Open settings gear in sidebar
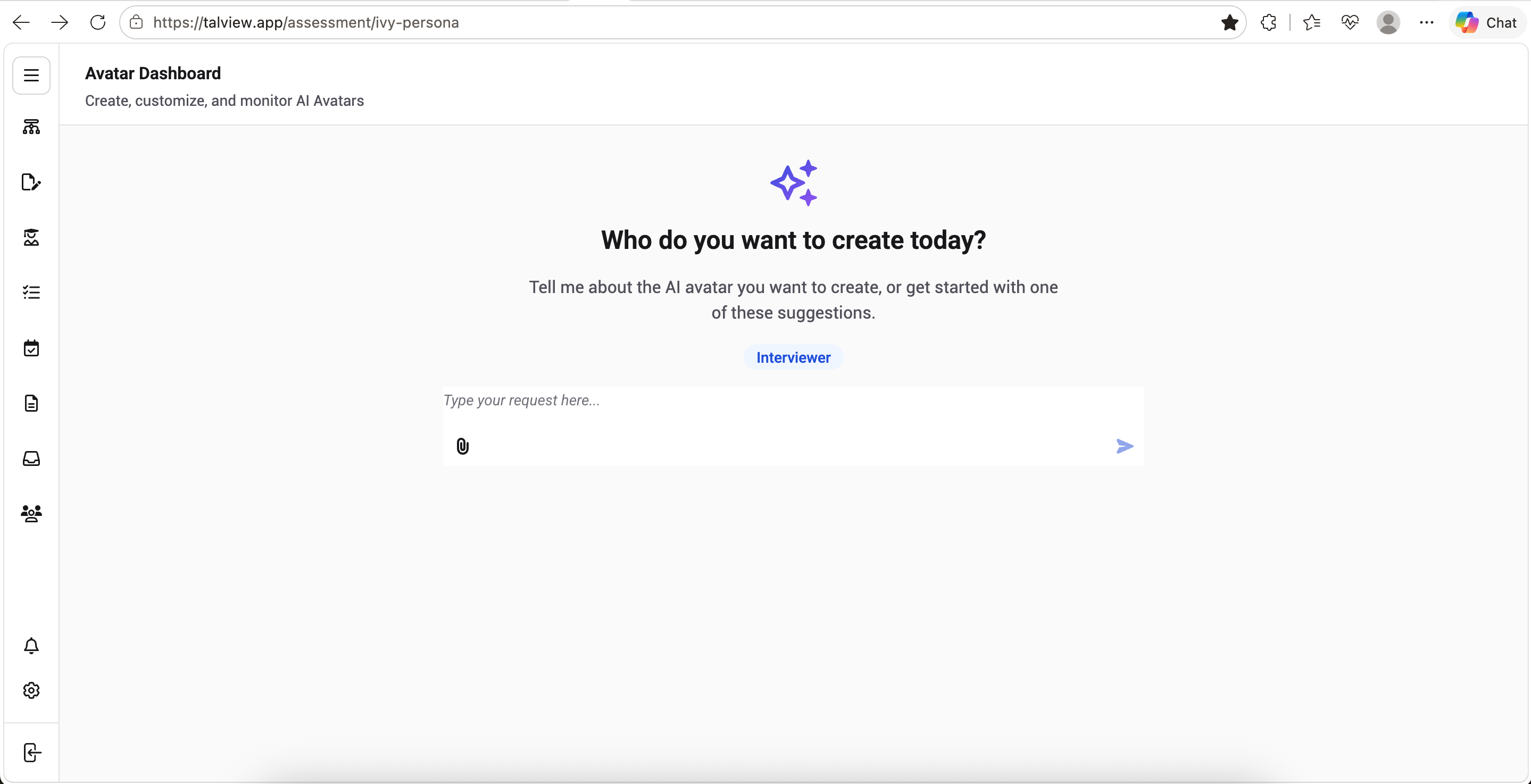1531x784 pixels. (x=31, y=690)
